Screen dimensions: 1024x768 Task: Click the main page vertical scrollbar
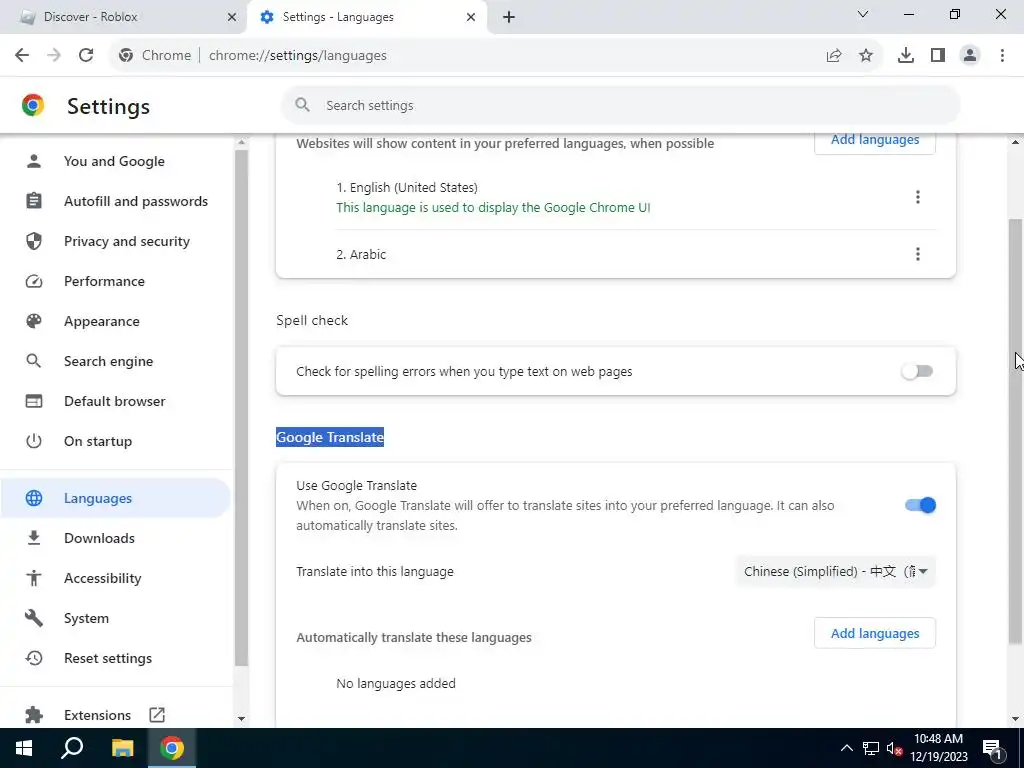pyautogui.click(x=1015, y=431)
